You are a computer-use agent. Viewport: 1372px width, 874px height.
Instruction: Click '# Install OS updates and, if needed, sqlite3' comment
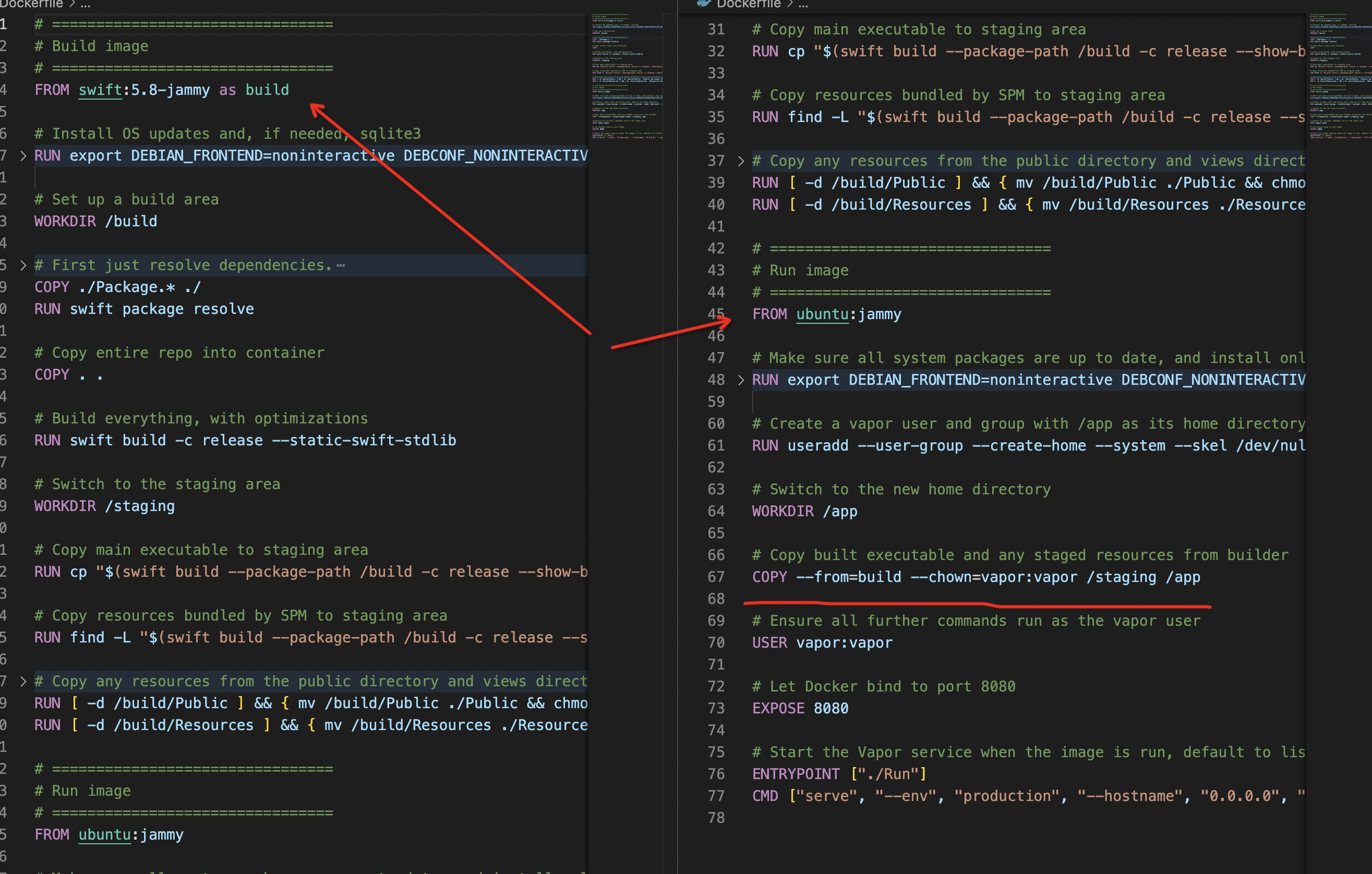[228, 134]
